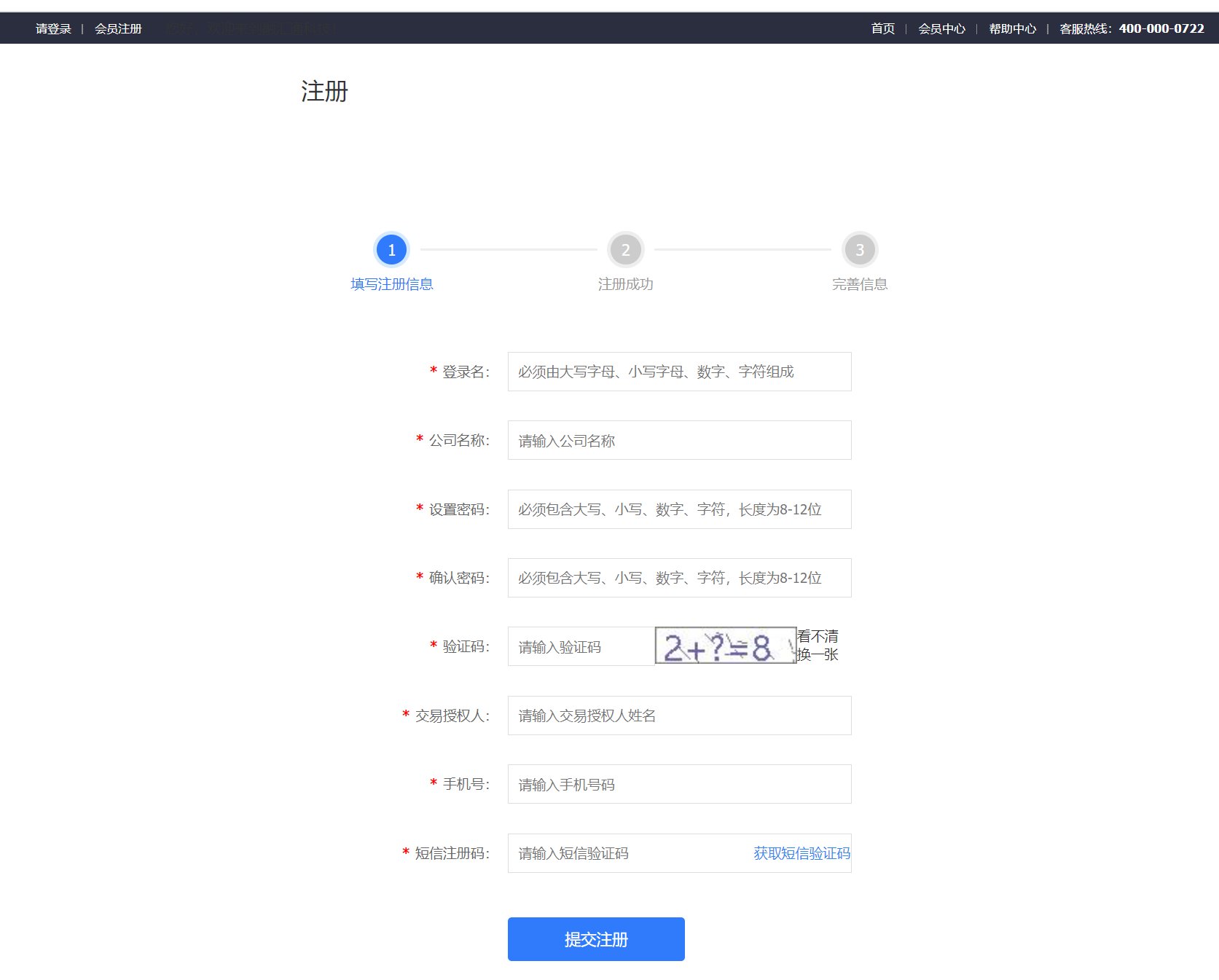This screenshot has height=980, width=1219.
Task: Click the 填写注册信息 step label
Action: click(392, 284)
